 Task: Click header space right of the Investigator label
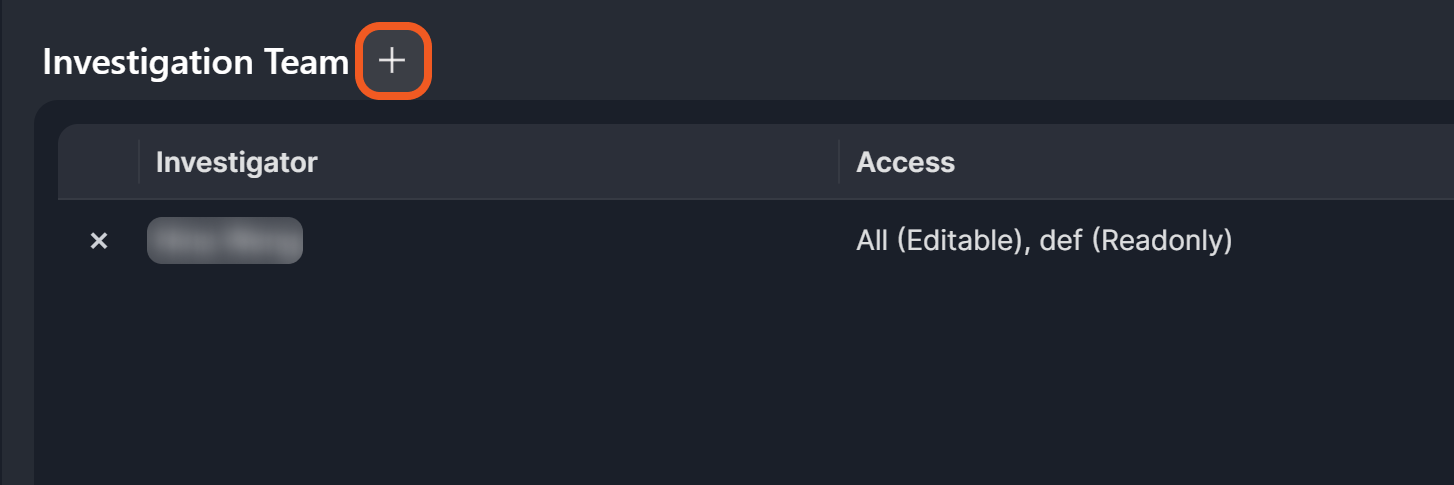click(x=580, y=162)
